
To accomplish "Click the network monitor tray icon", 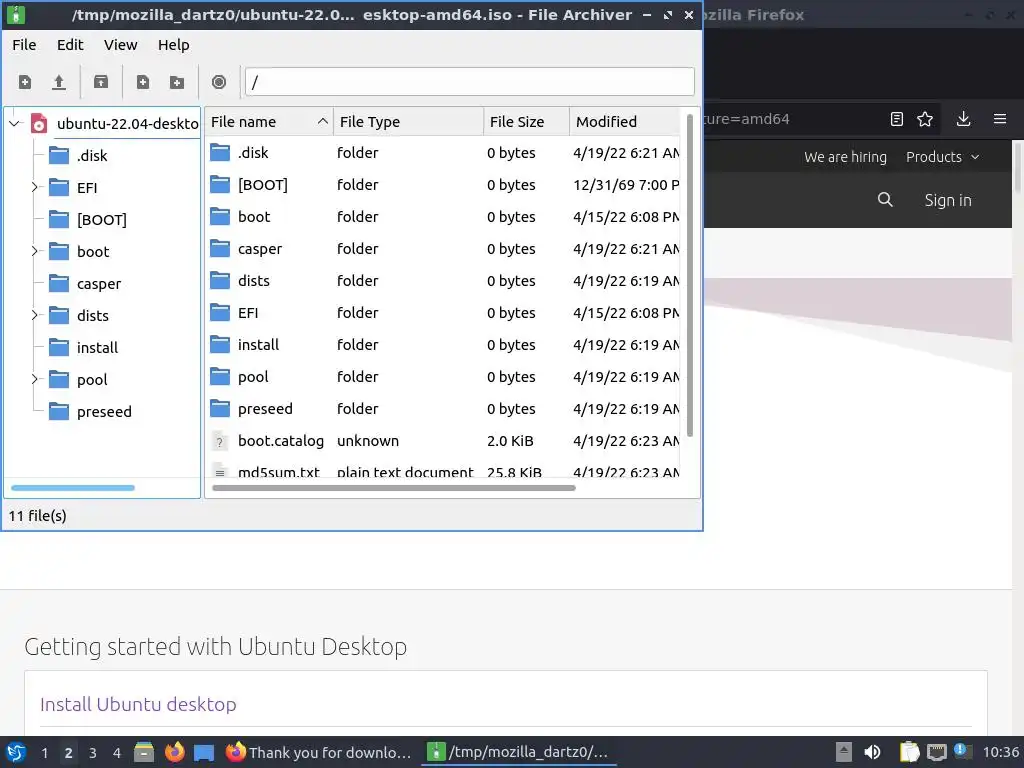I will click(936, 752).
